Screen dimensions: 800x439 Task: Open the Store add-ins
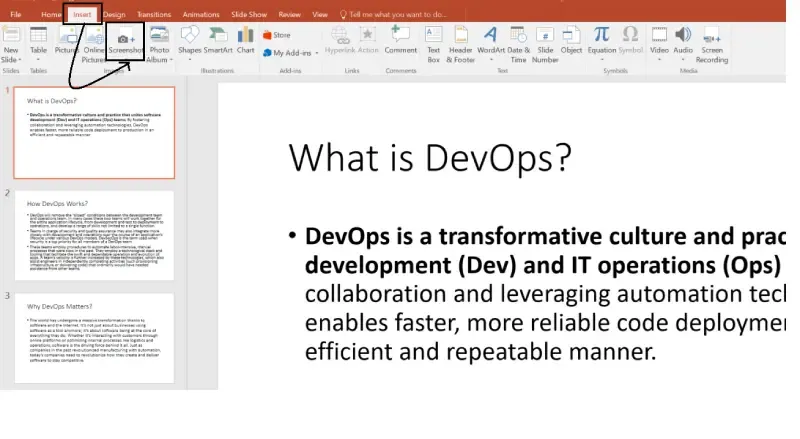[277, 35]
